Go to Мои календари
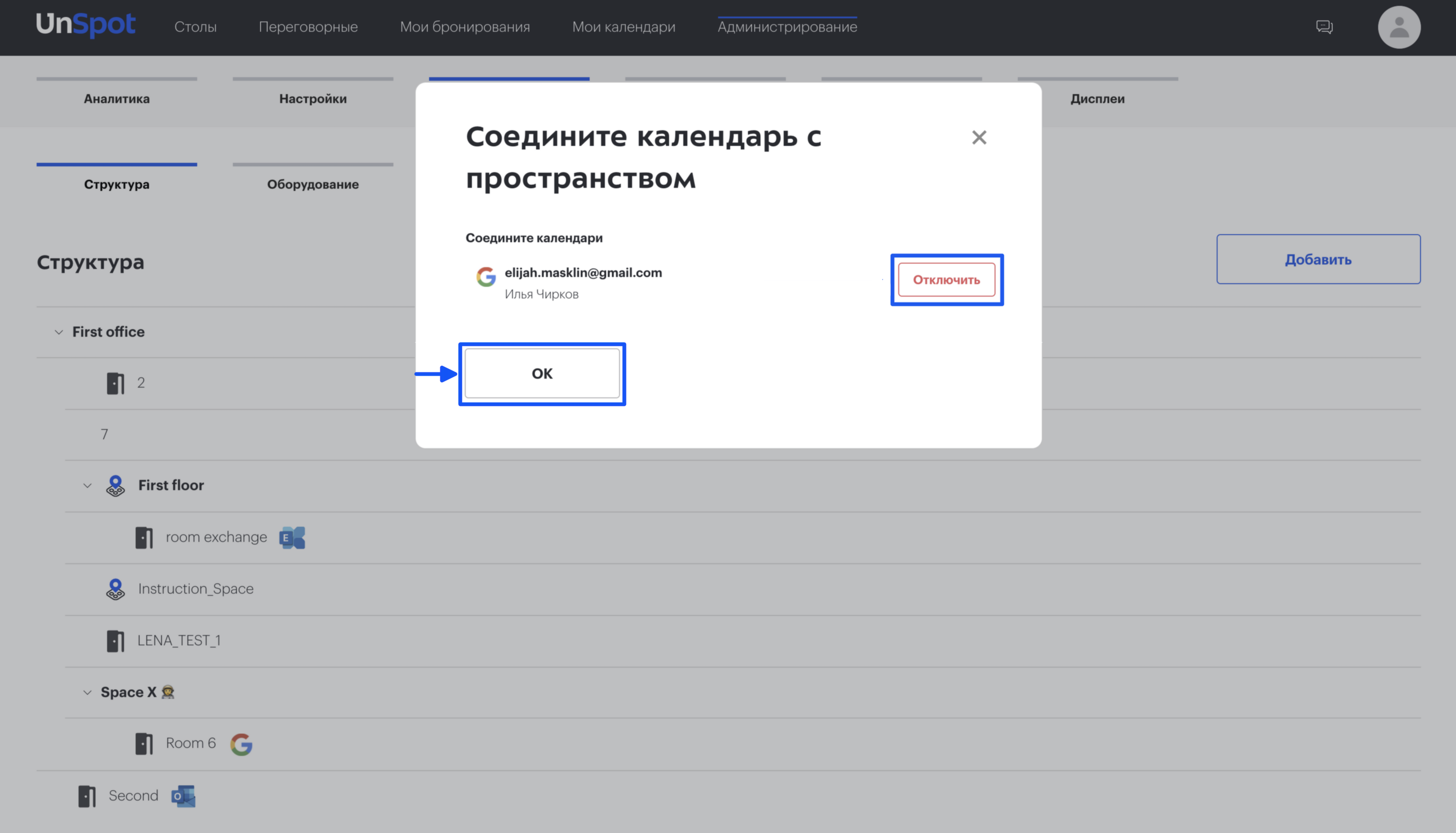The image size is (1456, 833). coord(624,27)
